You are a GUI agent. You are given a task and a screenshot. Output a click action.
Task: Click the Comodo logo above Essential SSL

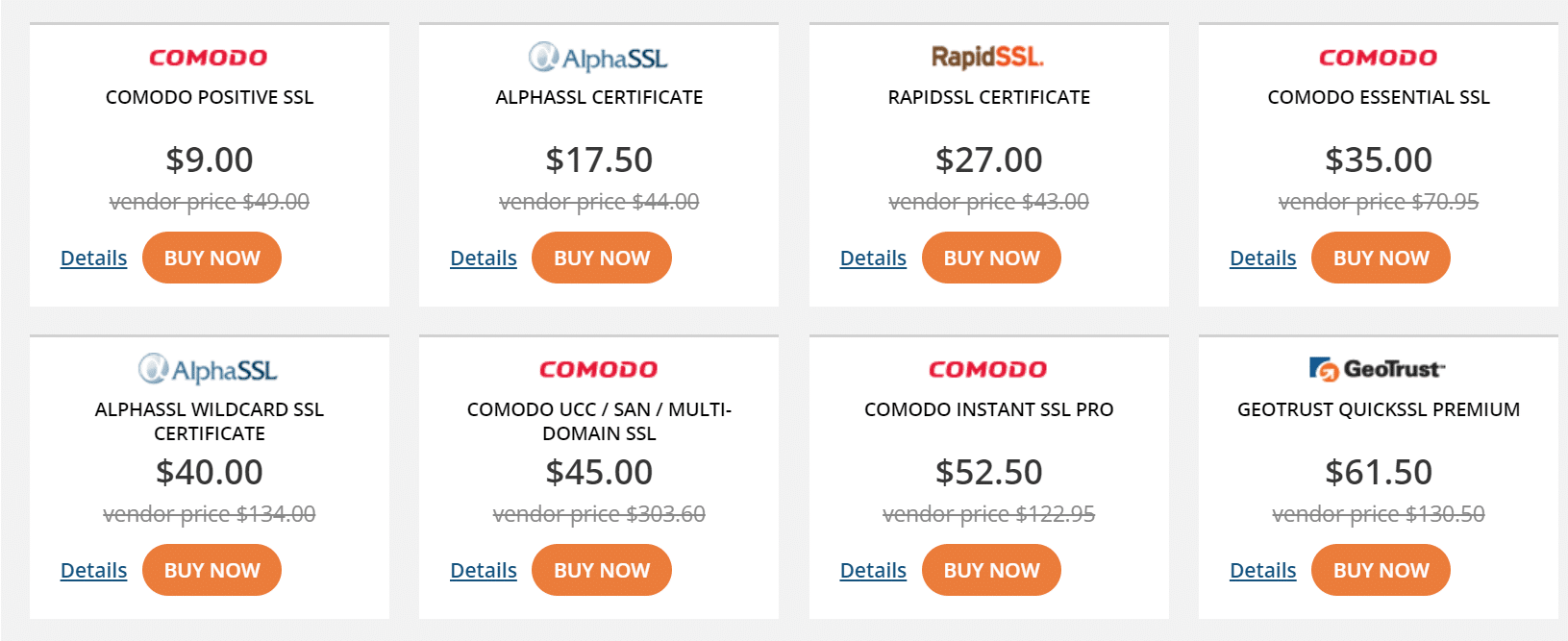(x=1378, y=58)
